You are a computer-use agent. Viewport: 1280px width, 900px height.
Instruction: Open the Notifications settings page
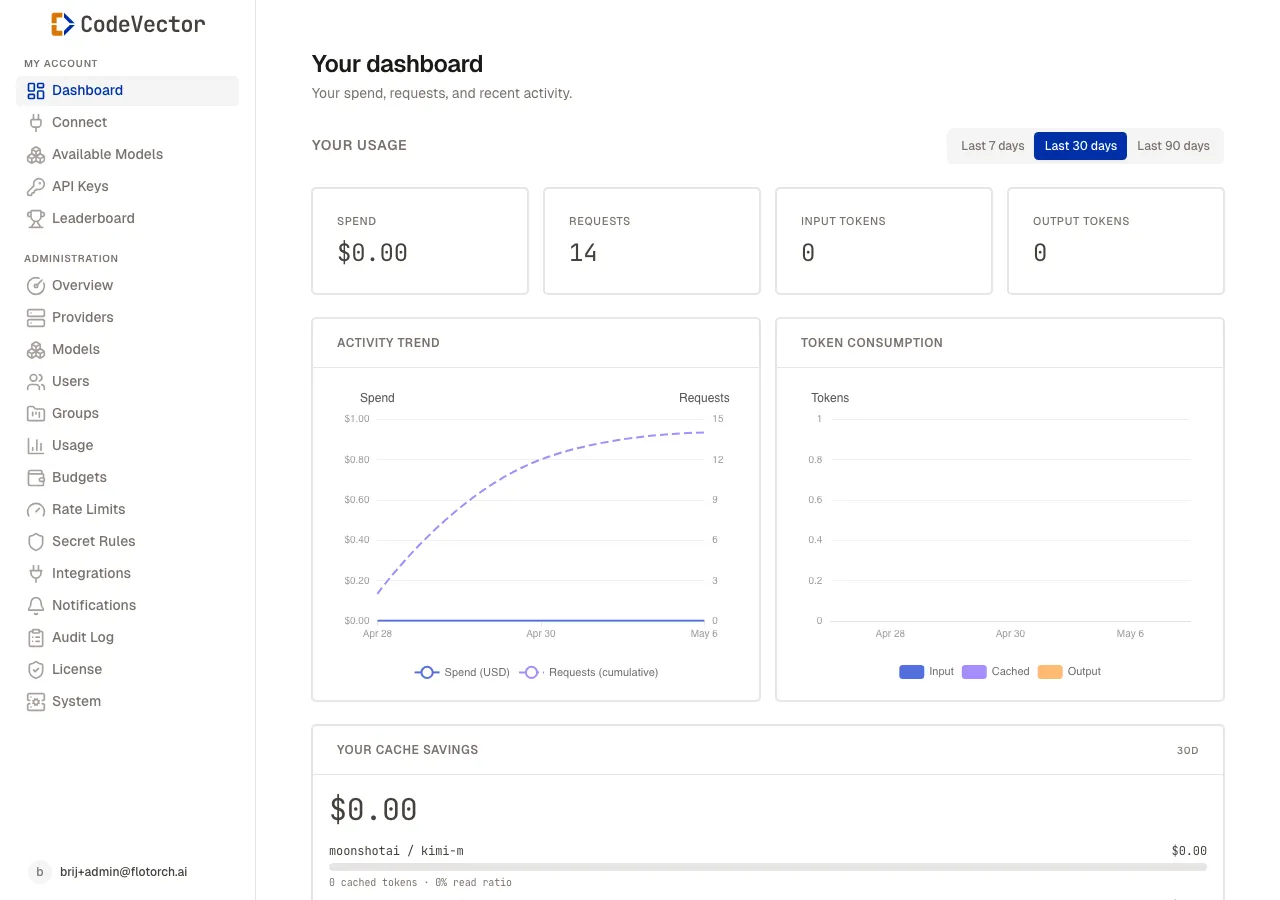[x=127, y=606]
